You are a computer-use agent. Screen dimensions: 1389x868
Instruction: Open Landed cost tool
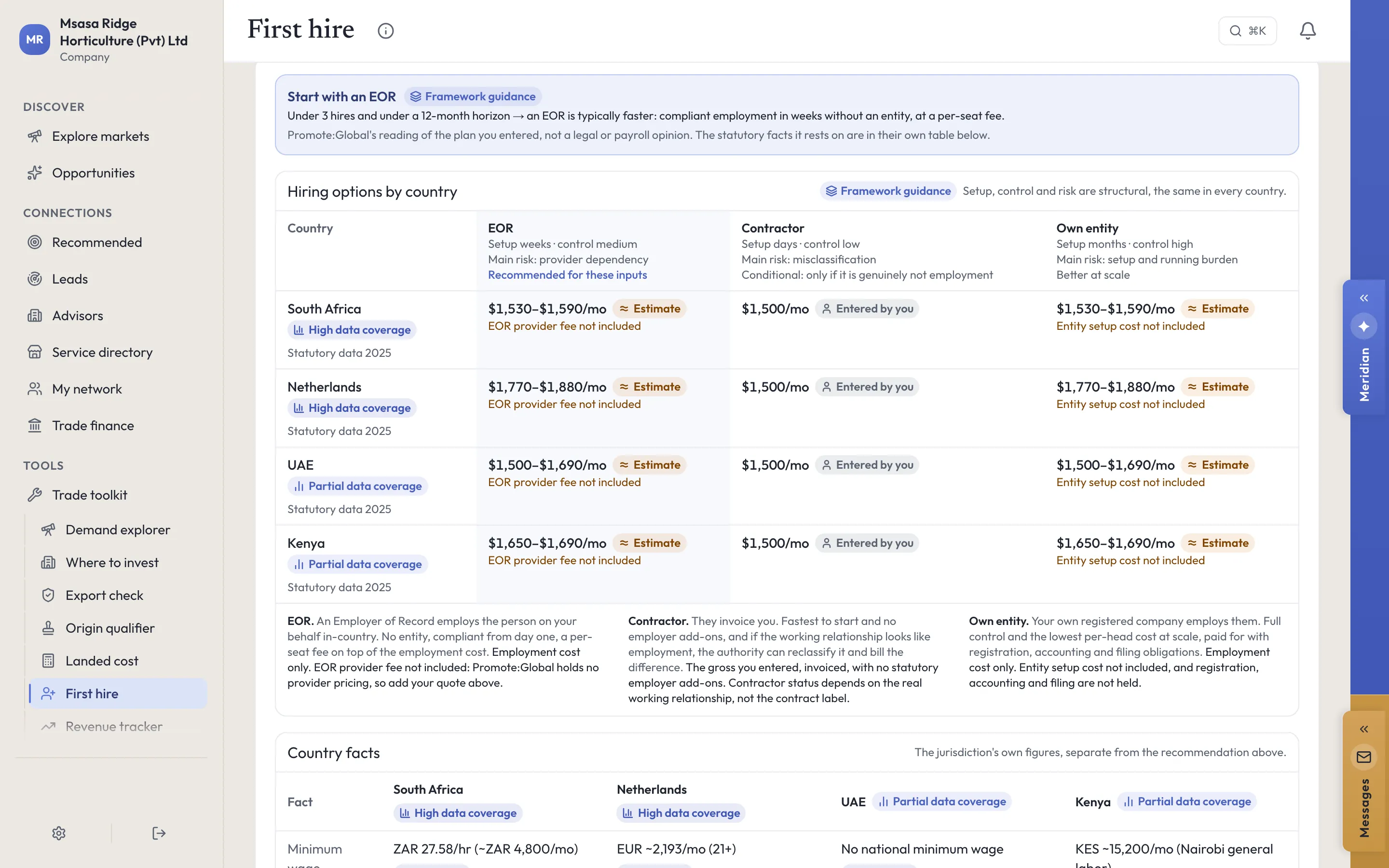(118, 661)
